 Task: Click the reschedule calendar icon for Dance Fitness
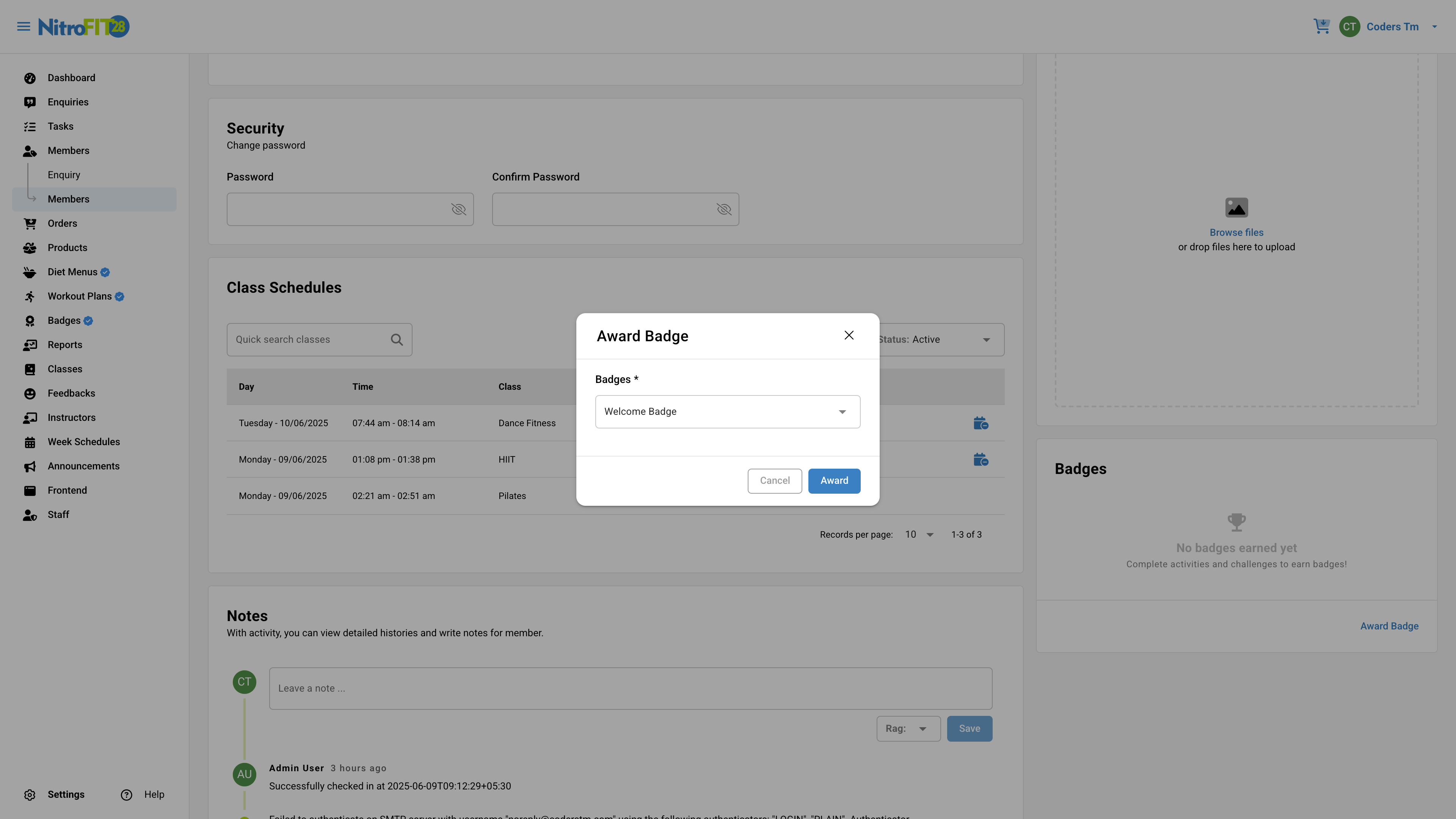tap(981, 423)
